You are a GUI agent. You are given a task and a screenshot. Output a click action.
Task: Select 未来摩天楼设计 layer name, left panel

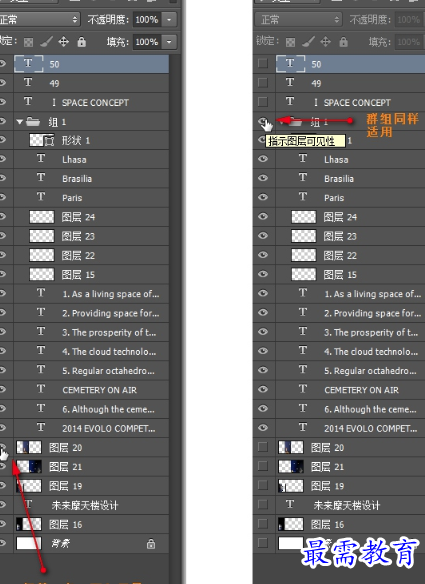(x=85, y=505)
